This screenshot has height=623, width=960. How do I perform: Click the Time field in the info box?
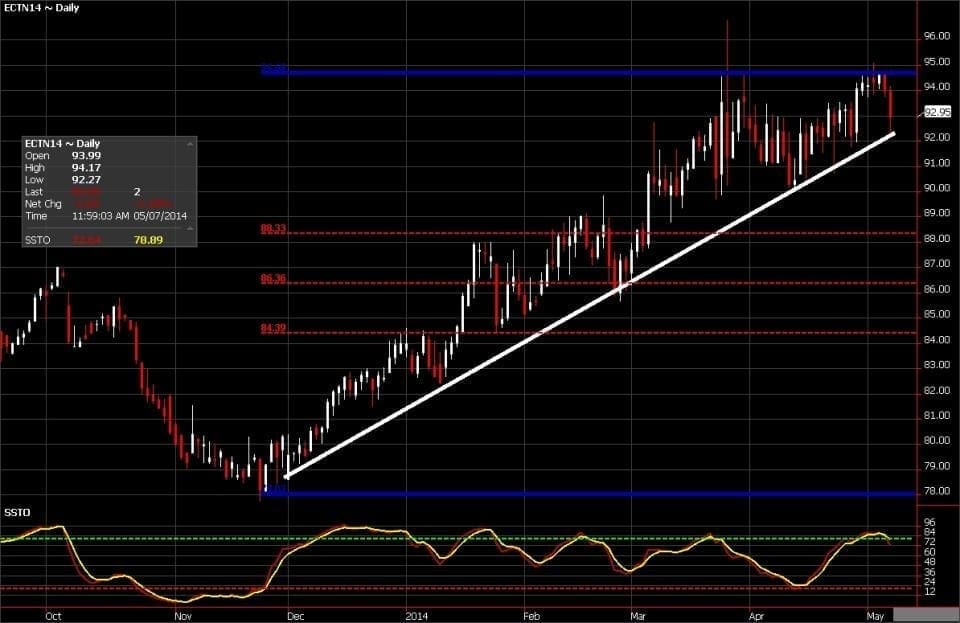[x=37, y=216]
